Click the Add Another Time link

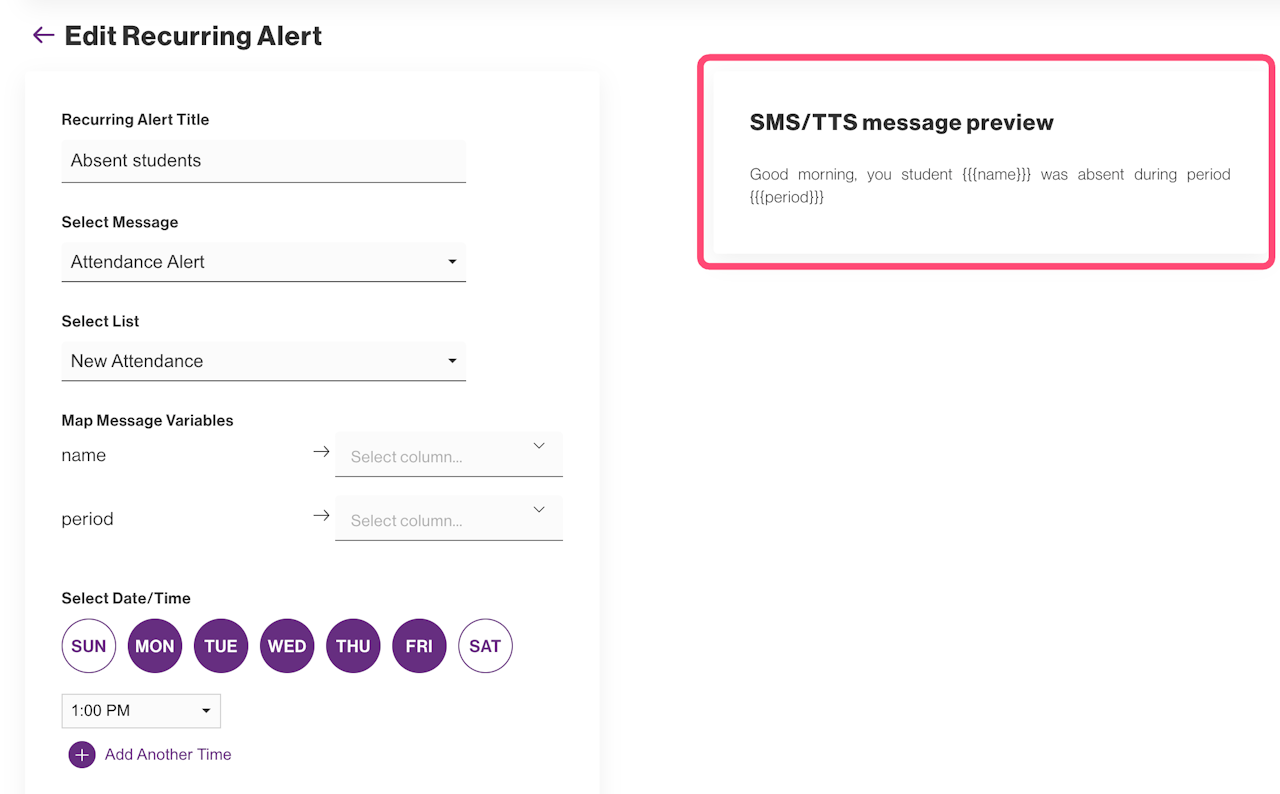[x=168, y=755]
